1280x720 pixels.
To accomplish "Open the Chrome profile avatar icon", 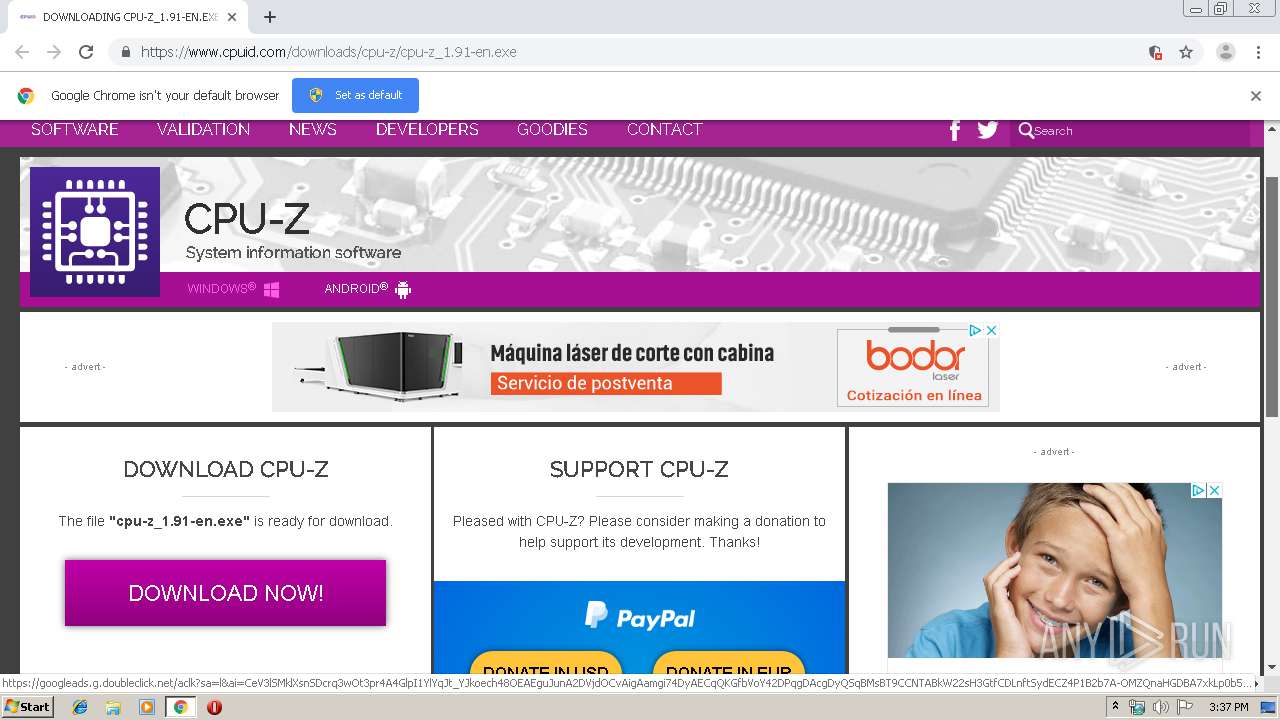I will pos(1225,52).
